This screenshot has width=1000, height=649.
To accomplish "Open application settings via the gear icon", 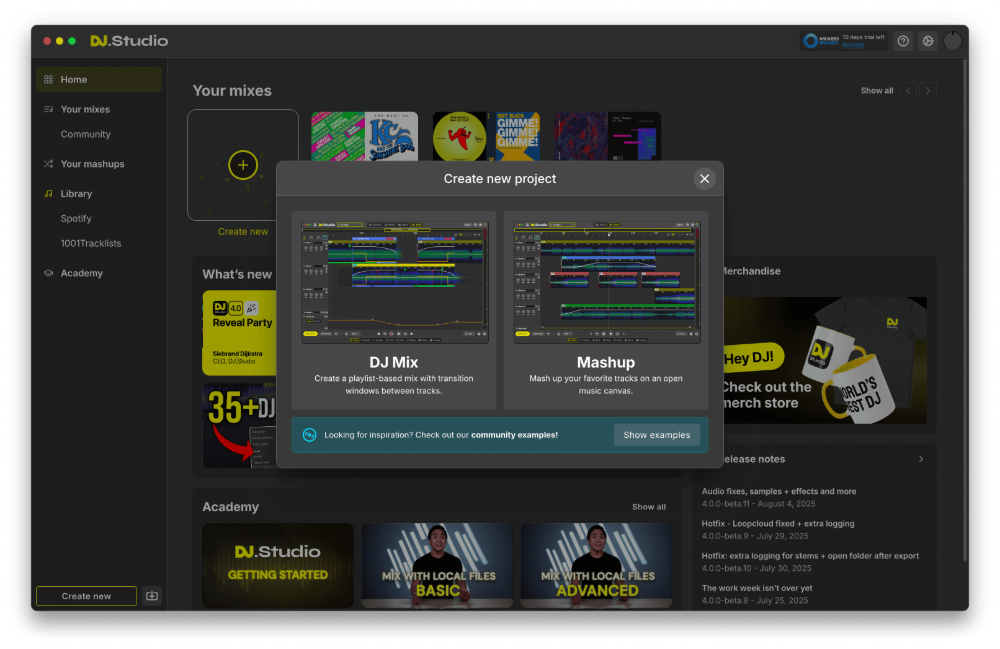I will [928, 41].
